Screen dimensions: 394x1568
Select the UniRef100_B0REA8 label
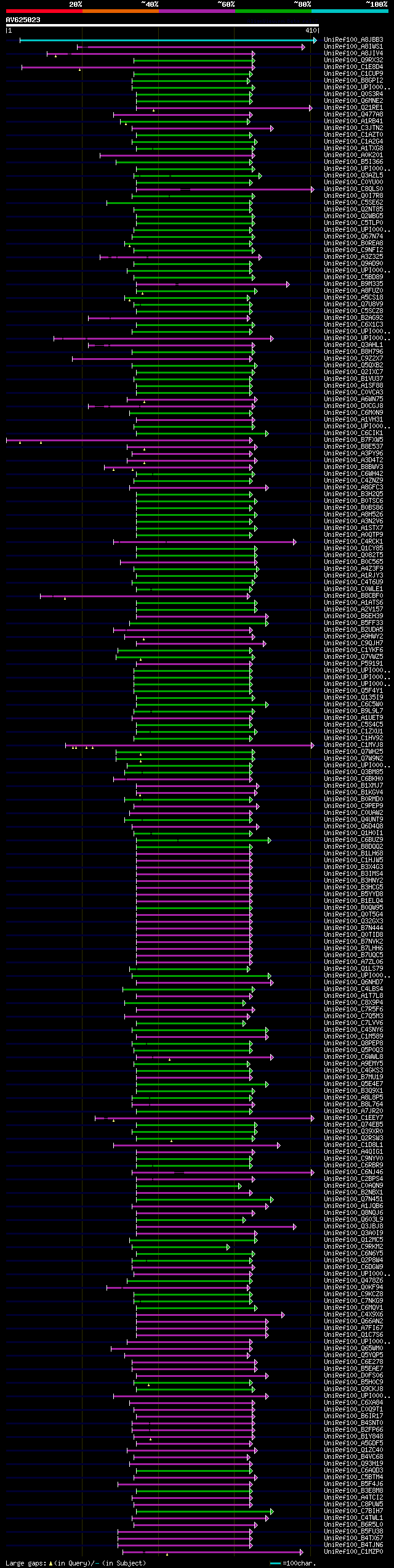click(353, 243)
